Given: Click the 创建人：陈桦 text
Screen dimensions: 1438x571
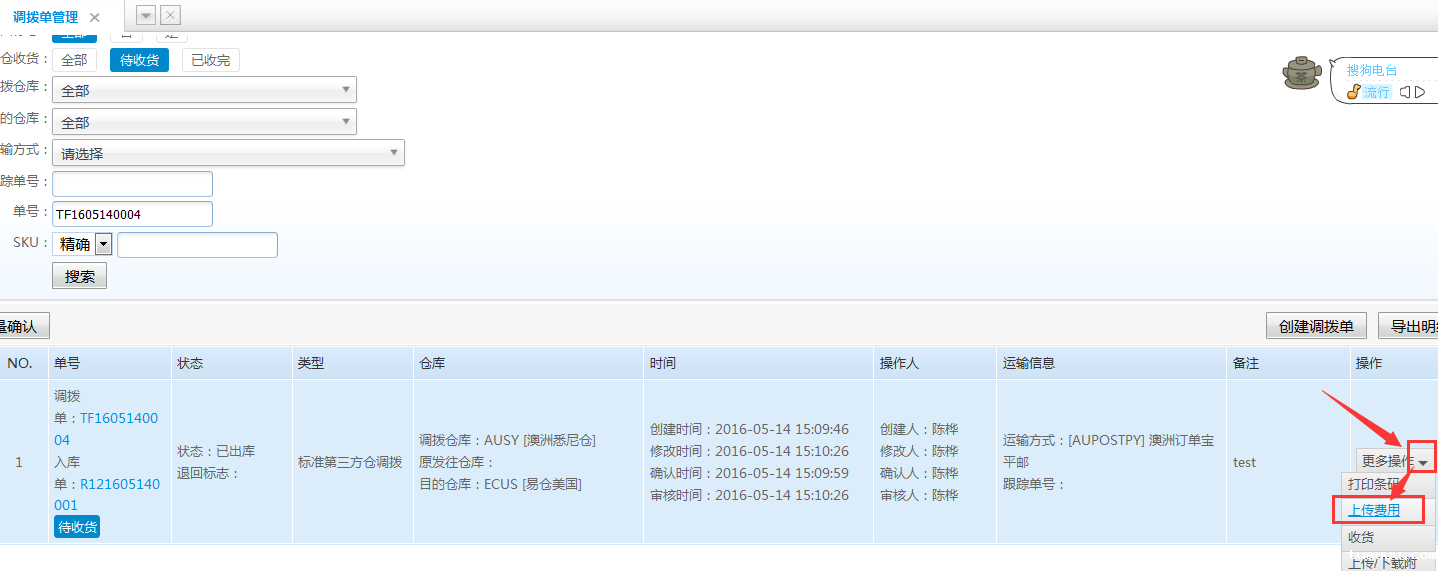Looking at the screenshot, I should (919, 429).
